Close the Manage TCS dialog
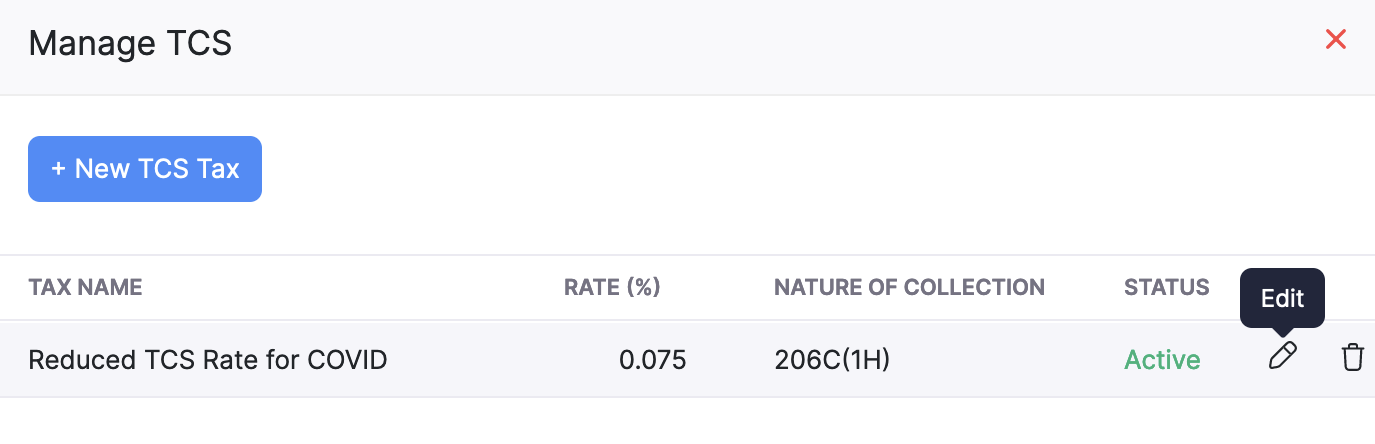1375x444 pixels. click(x=1335, y=40)
